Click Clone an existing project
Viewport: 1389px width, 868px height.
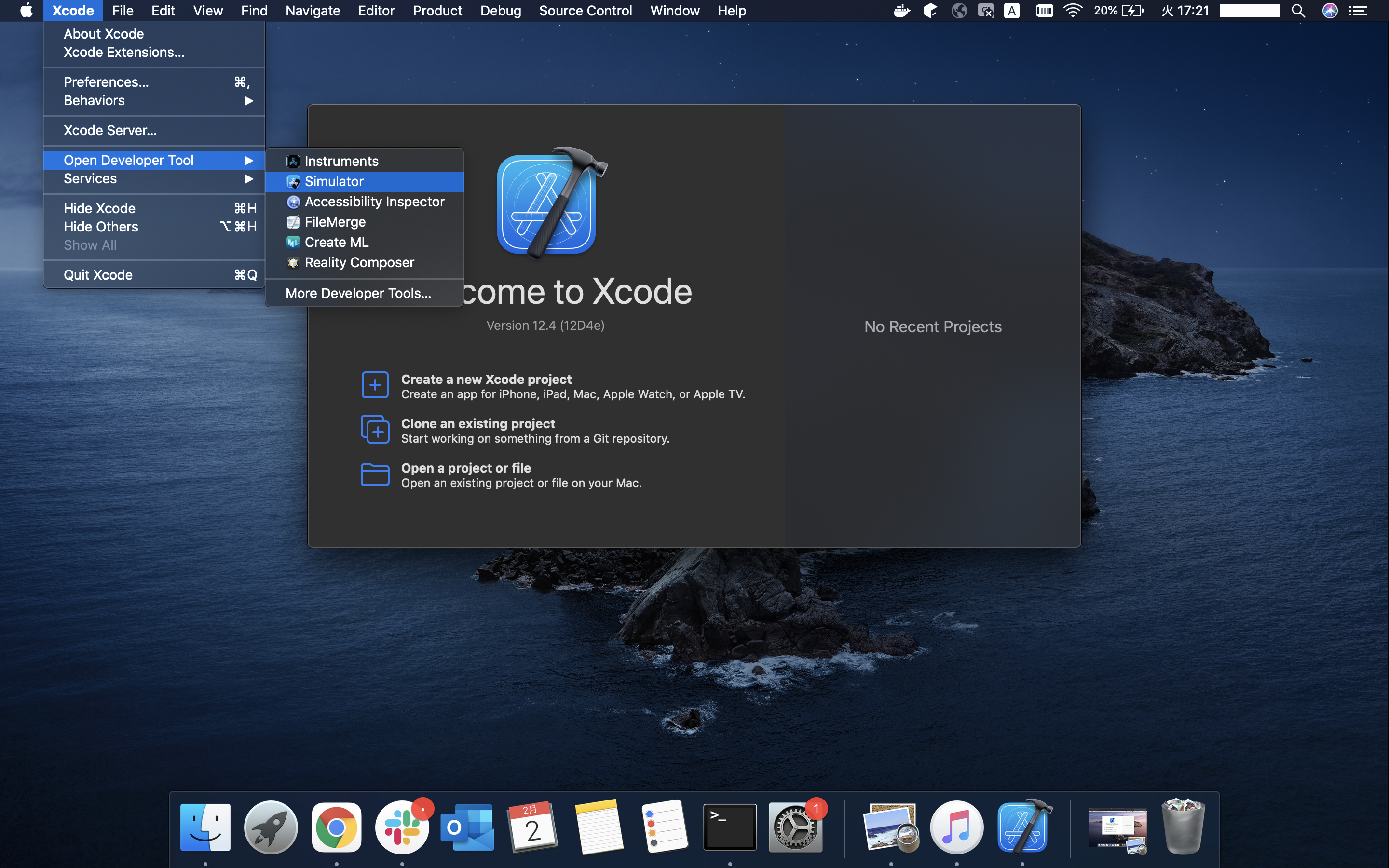tap(478, 424)
